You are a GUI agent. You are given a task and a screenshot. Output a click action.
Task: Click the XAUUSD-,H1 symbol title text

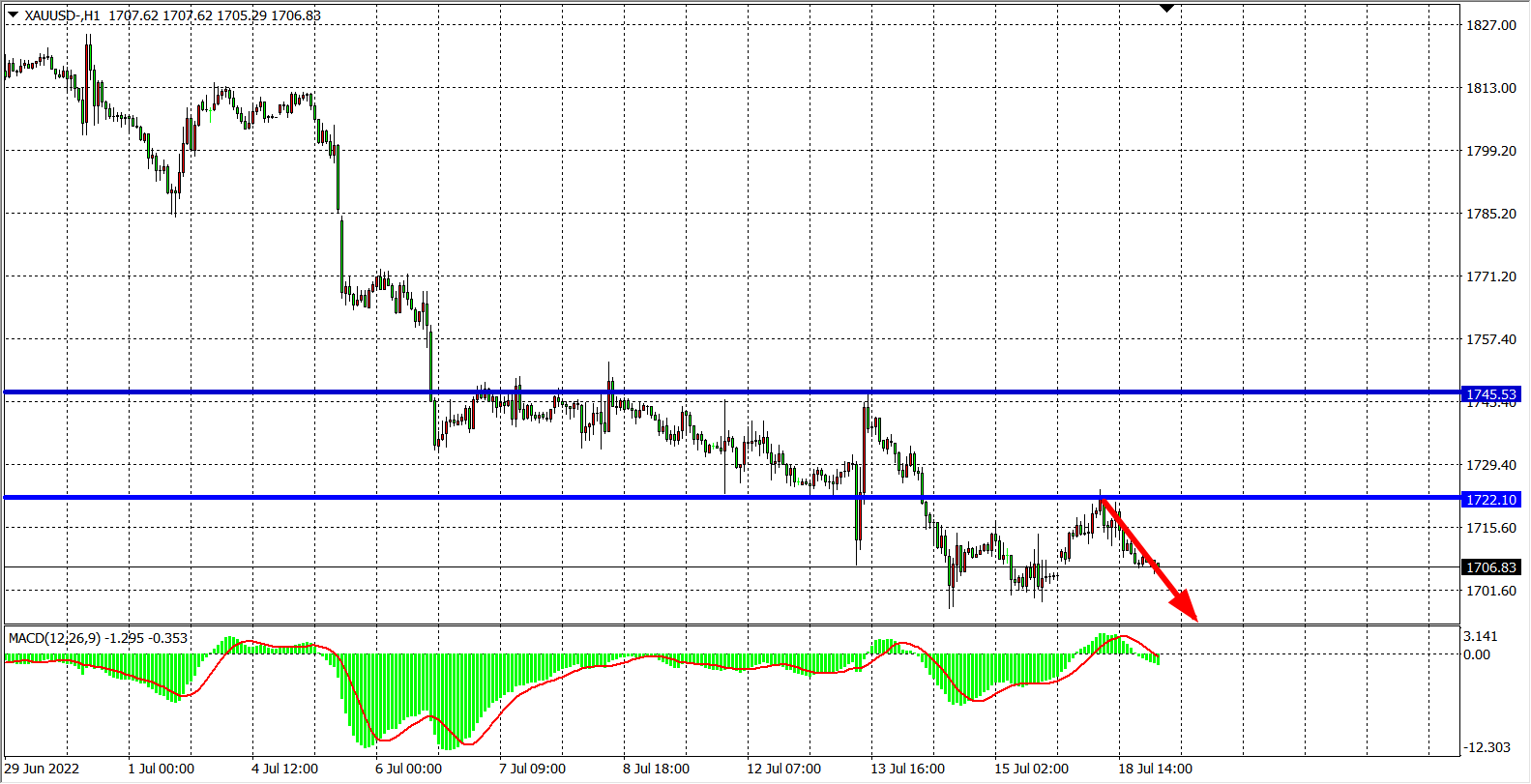[x=63, y=15]
